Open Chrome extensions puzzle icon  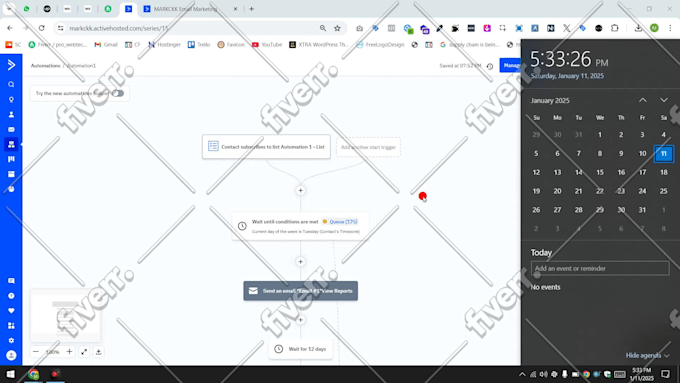[615, 28]
